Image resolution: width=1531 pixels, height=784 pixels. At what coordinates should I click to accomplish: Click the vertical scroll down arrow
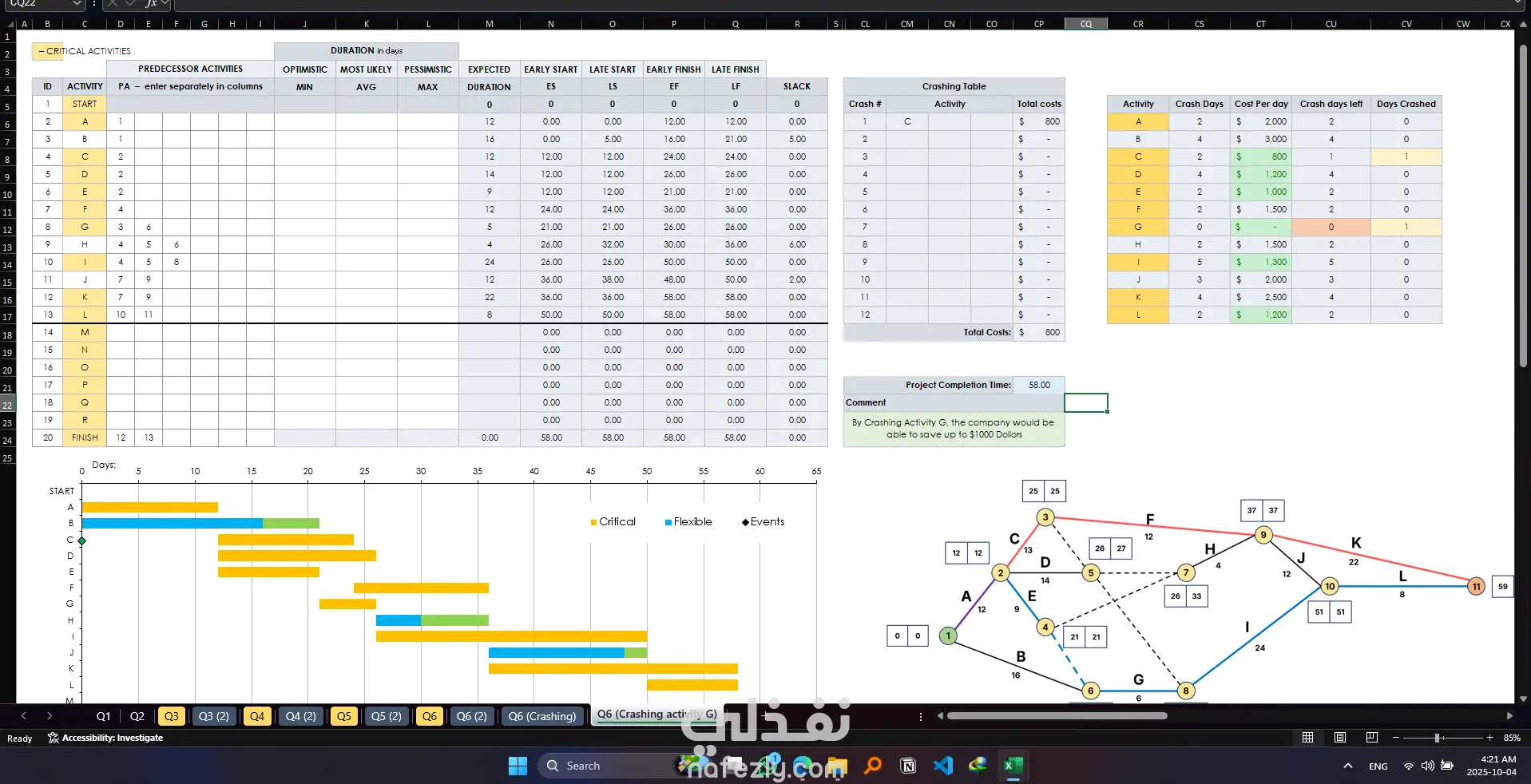coord(1523,697)
